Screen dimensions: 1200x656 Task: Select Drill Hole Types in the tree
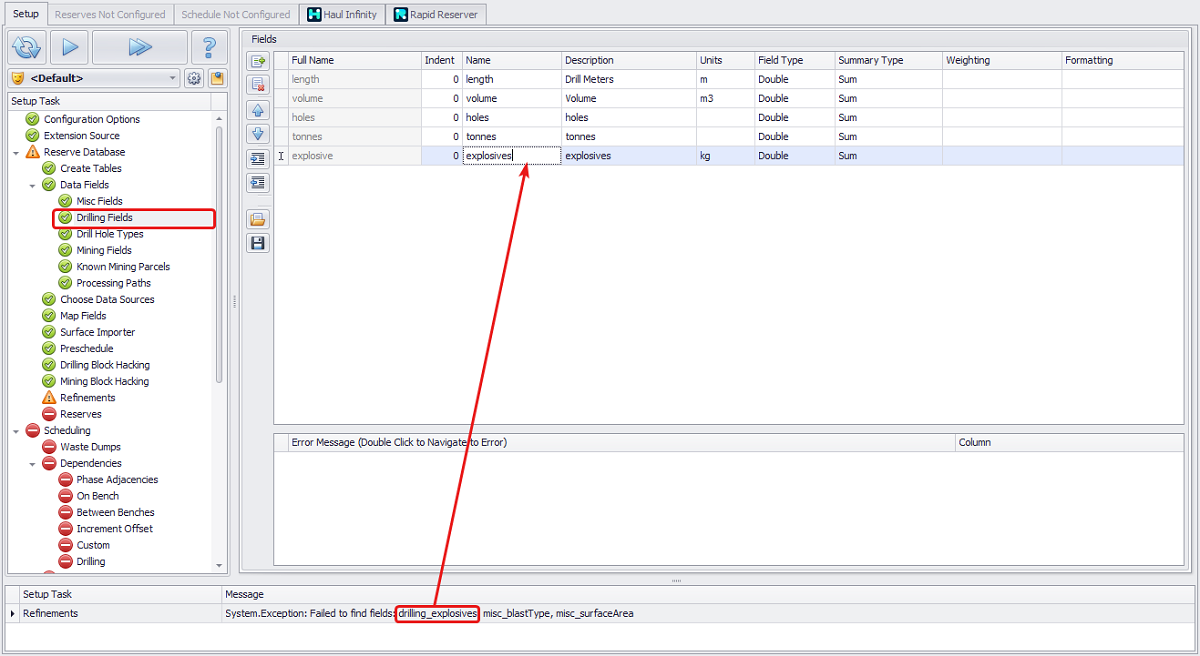110,234
